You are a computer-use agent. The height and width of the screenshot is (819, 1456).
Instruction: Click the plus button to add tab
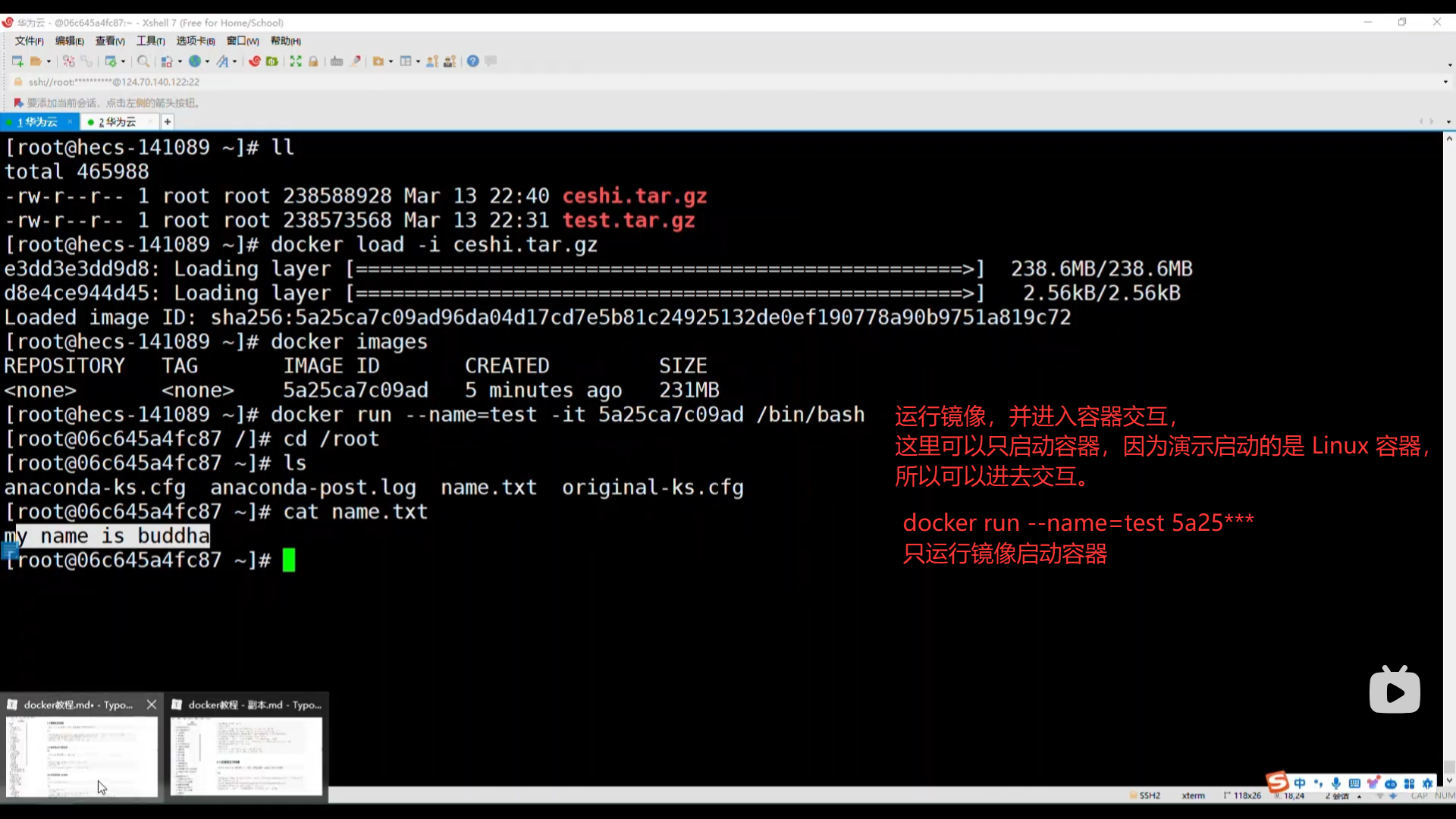[168, 122]
